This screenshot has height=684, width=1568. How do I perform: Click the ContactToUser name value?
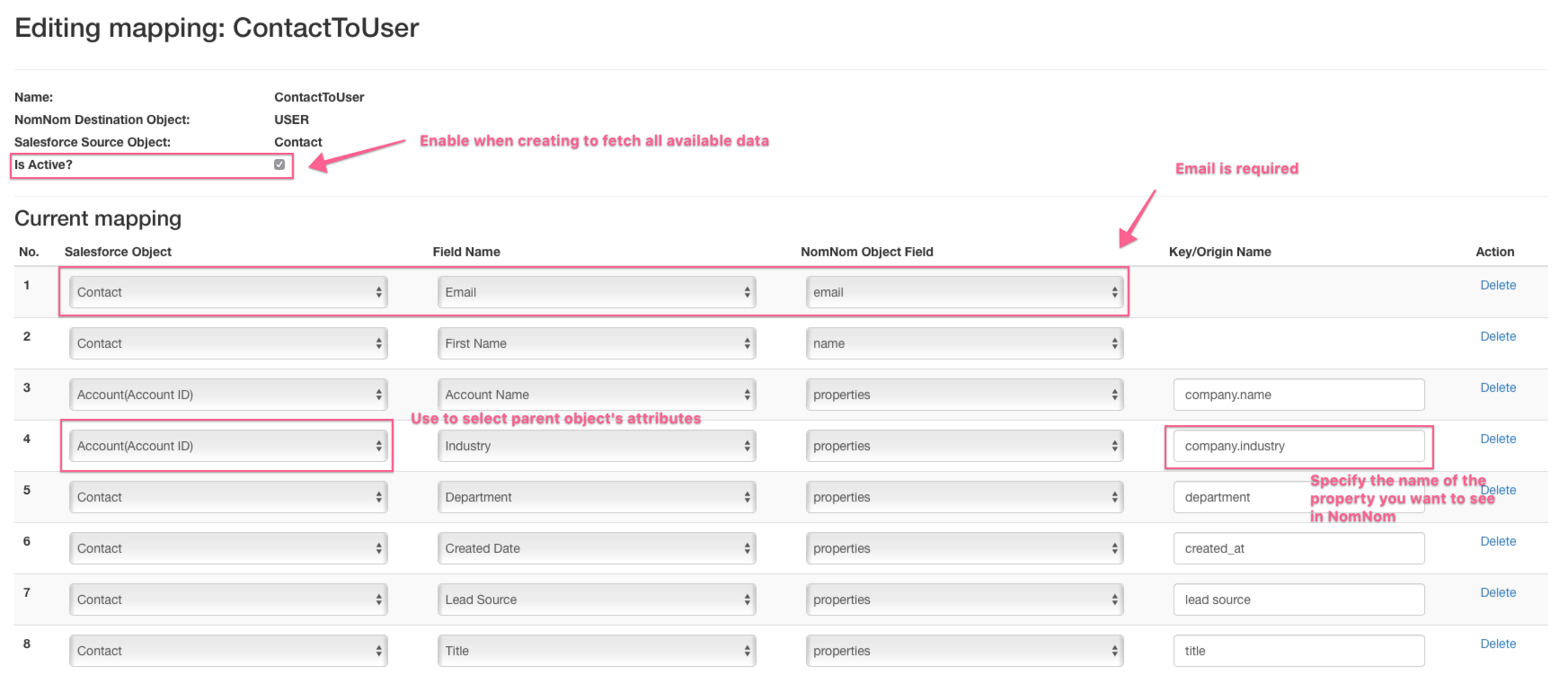pyautogui.click(x=319, y=97)
